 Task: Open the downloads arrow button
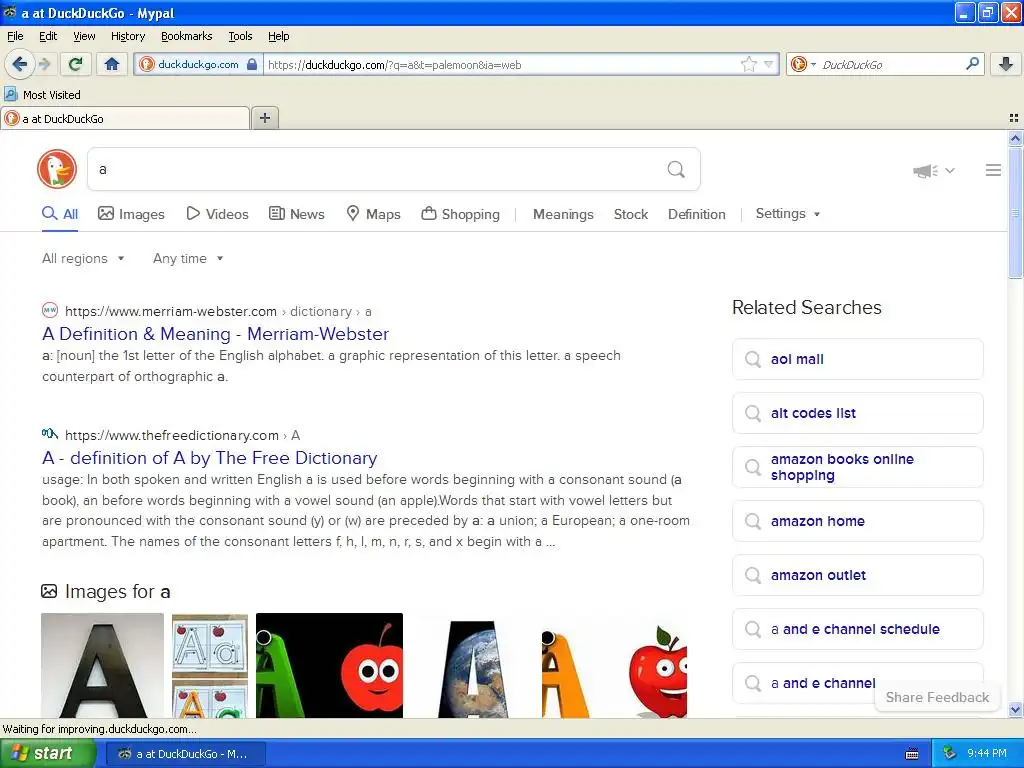1006,64
